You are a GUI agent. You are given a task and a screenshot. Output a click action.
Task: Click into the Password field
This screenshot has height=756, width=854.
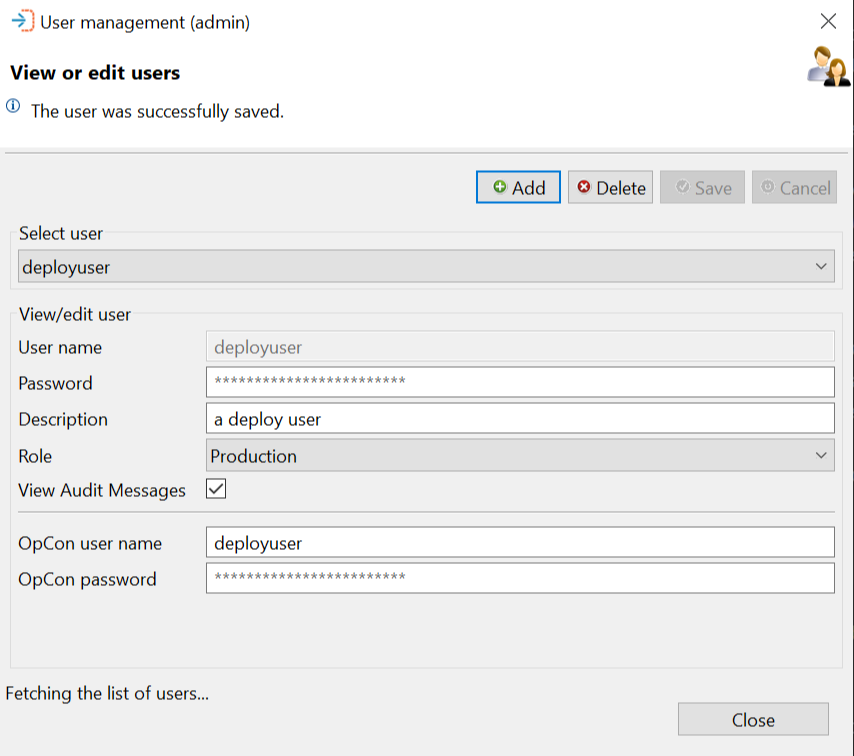coord(520,382)
